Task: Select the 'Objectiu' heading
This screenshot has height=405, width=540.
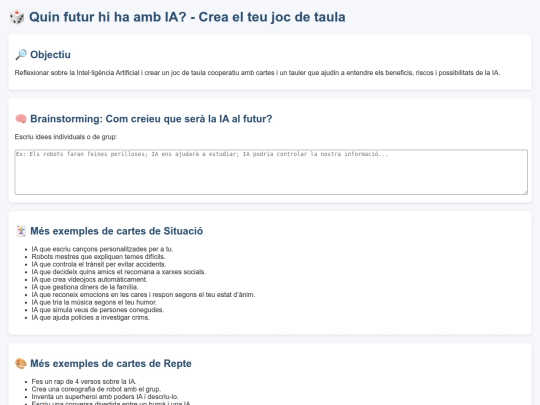Action: 50,55
